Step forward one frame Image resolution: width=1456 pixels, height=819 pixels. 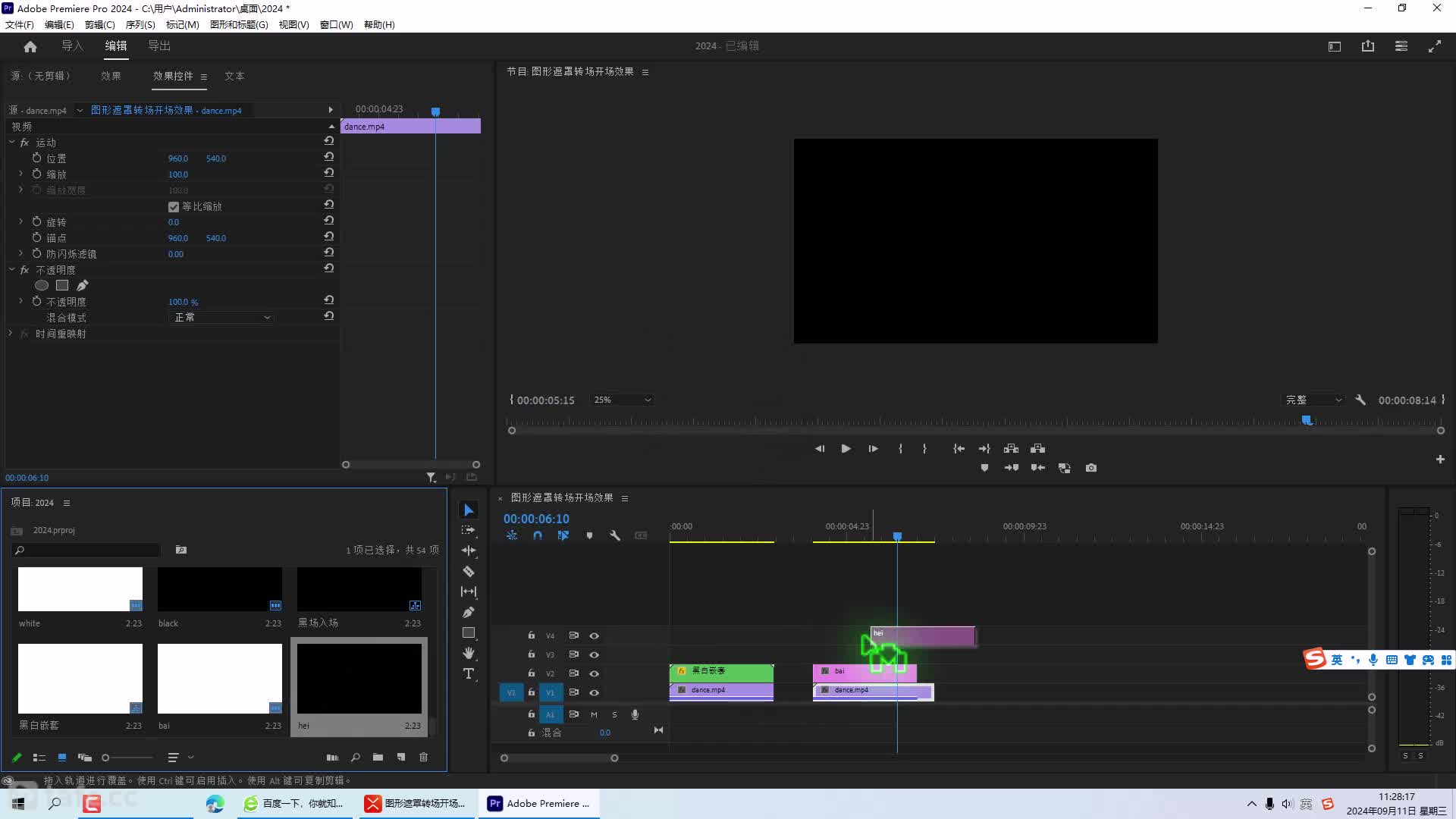click(x=873, y=449)
